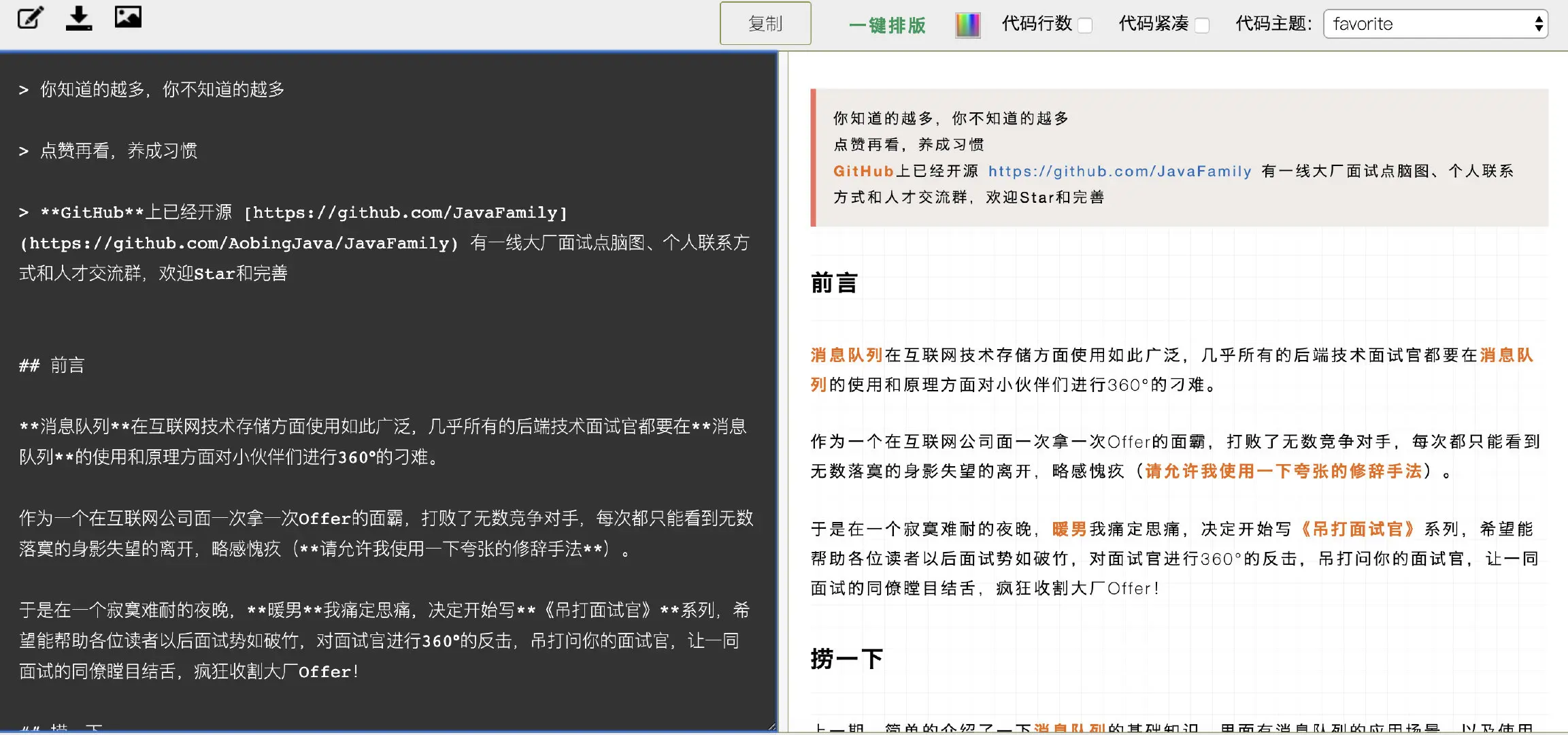Click the 暖男 highlighted word in preview
Image resolution: width=1568 pixels, height=735 pixels.
coord(1069,529)
